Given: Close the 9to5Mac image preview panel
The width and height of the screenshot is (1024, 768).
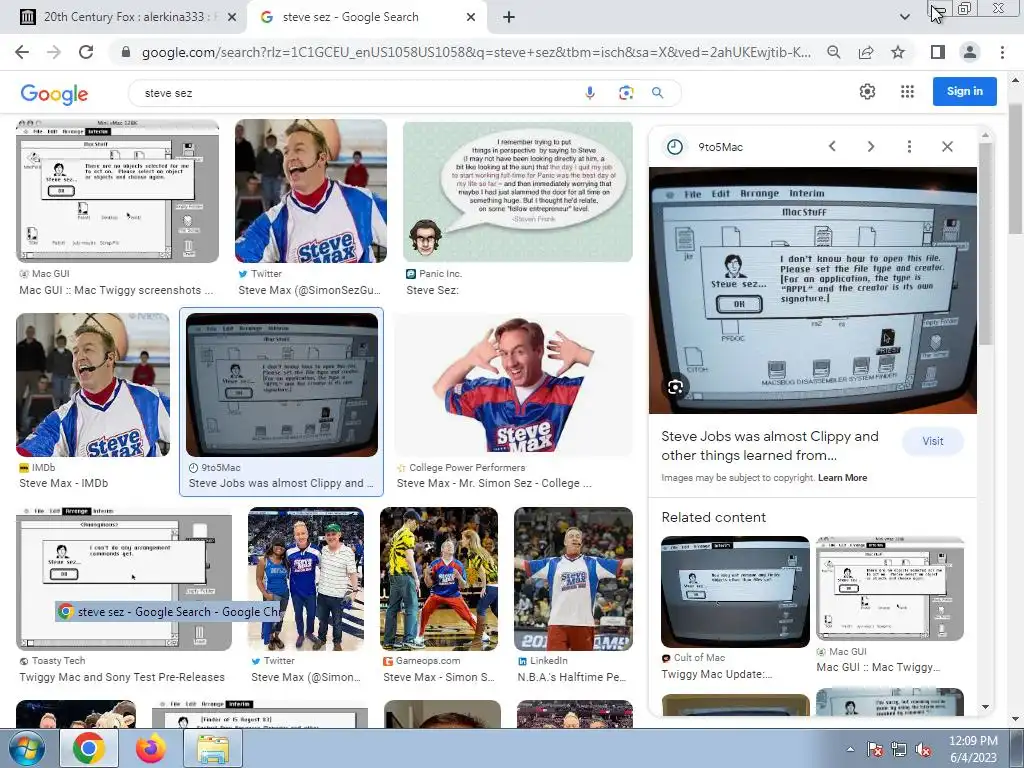Looking at the screenshot, I should (x=947, y=146).
